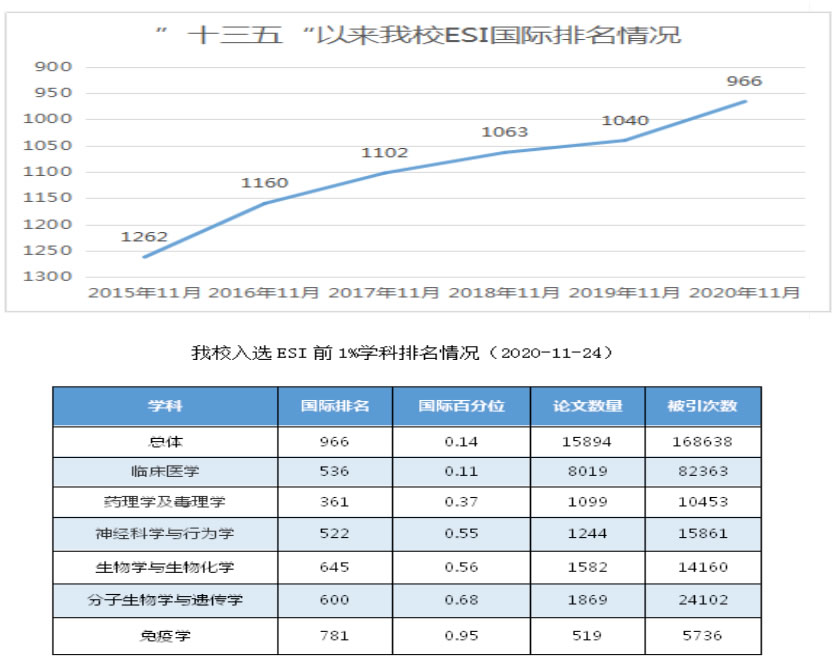
Task: Select the data label 1160 on the chart
Action: pos(264,183)
